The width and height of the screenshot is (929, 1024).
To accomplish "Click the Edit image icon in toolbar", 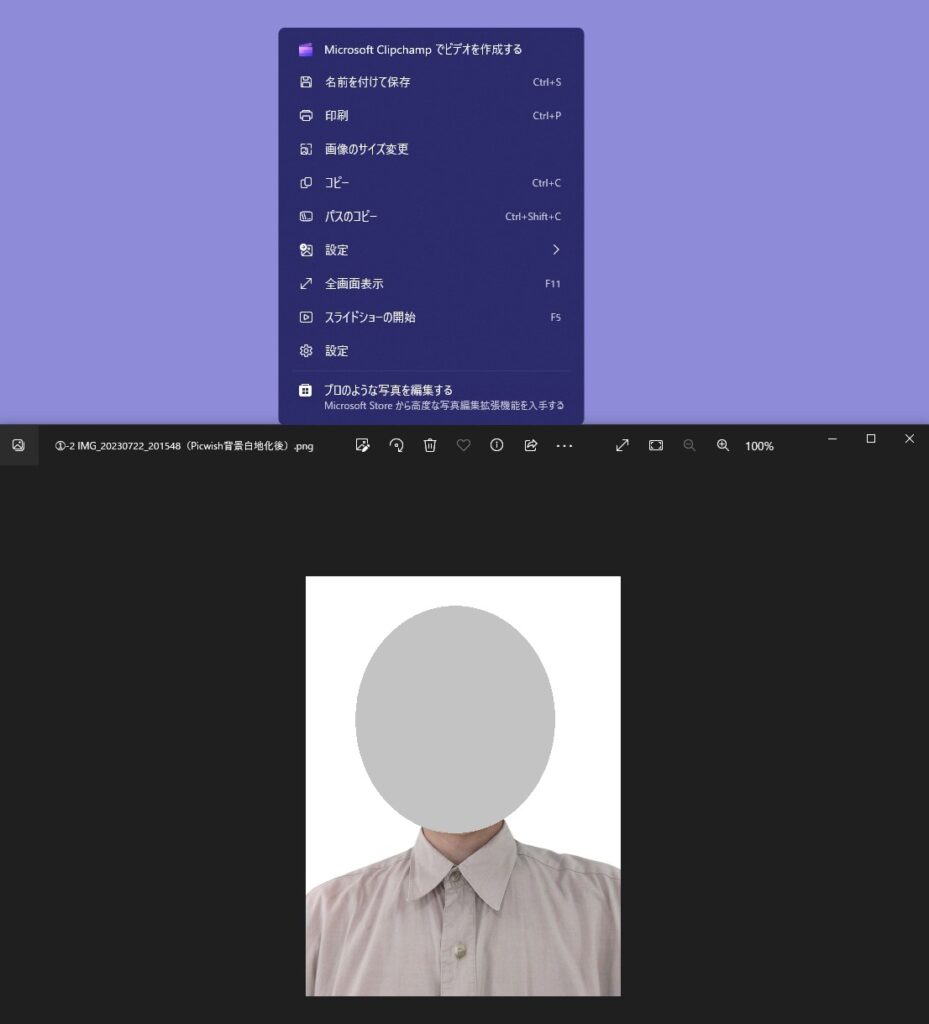I will [363, 445].
